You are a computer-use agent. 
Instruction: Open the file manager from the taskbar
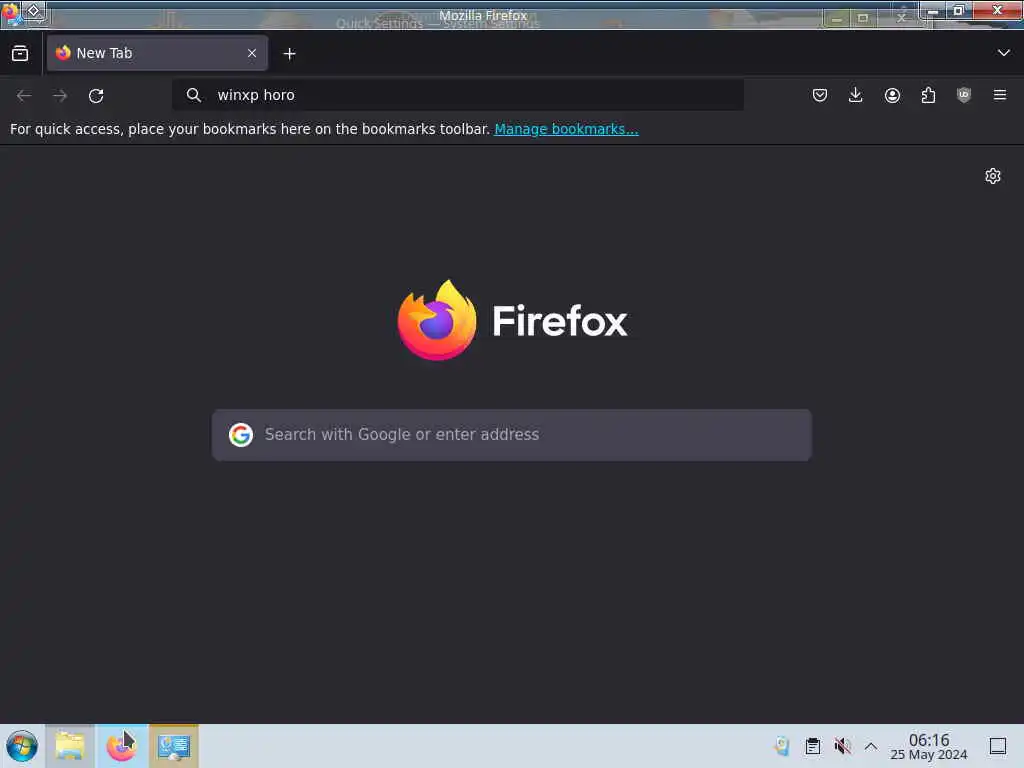click(x=70, y=746)
